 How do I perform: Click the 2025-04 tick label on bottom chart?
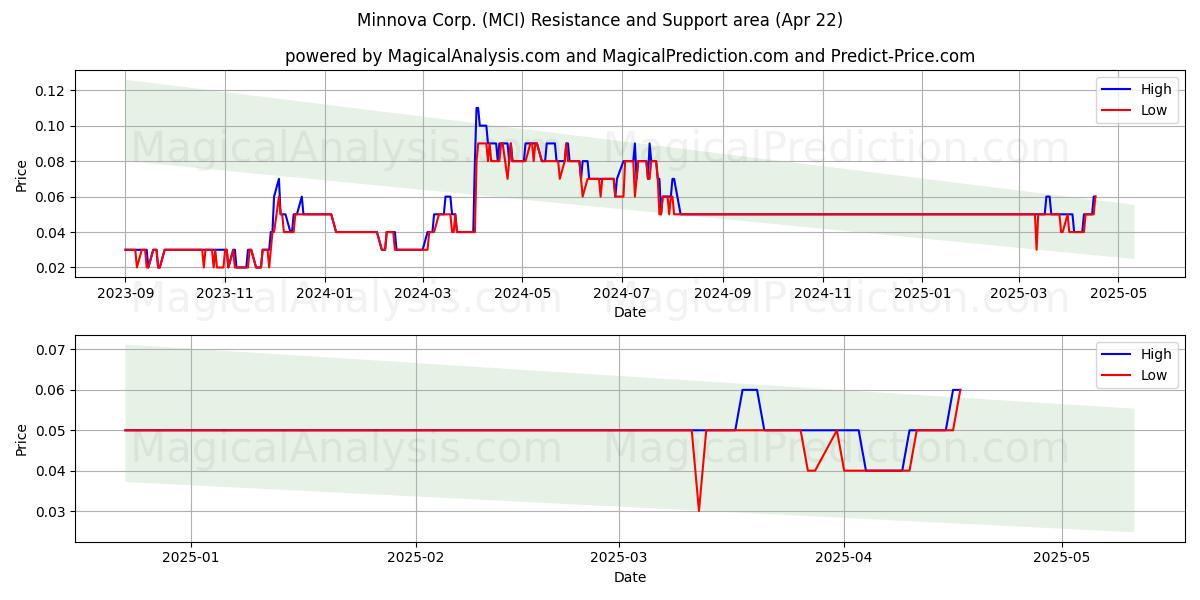(844, 559)
